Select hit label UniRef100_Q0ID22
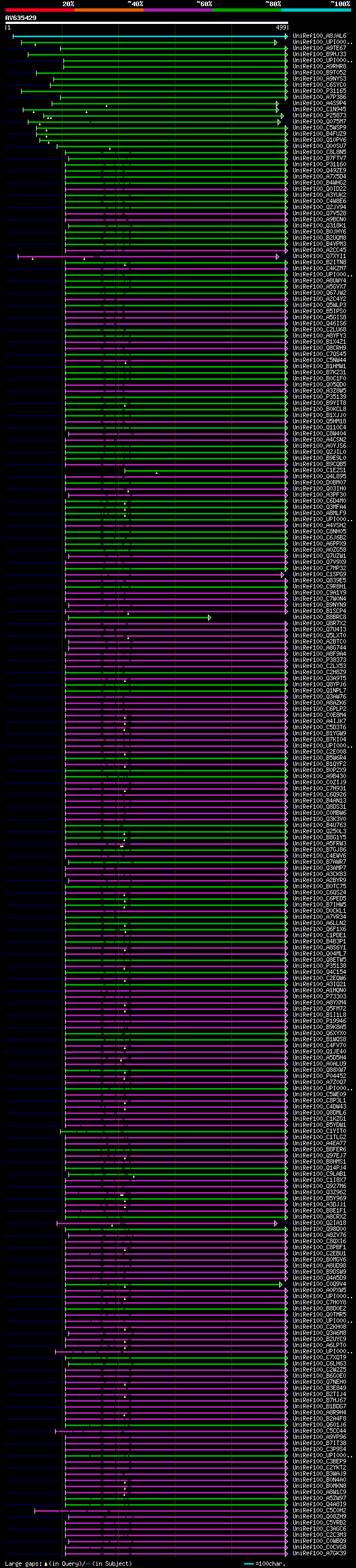This screenshot has height=1568, width=356. pyautogui.click(x=319, y=189)
